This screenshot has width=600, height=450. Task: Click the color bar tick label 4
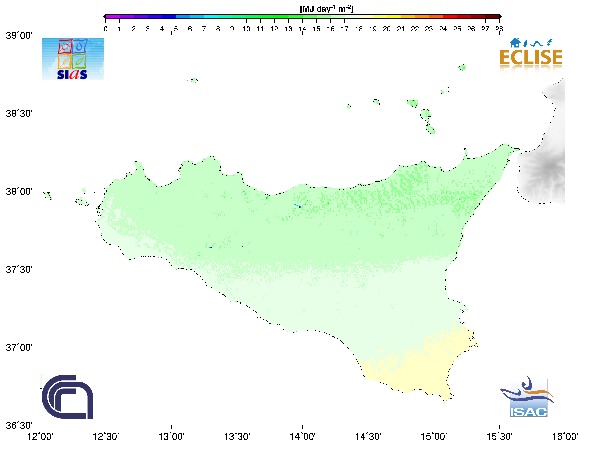pyautogui.click(x=162, y=29)
